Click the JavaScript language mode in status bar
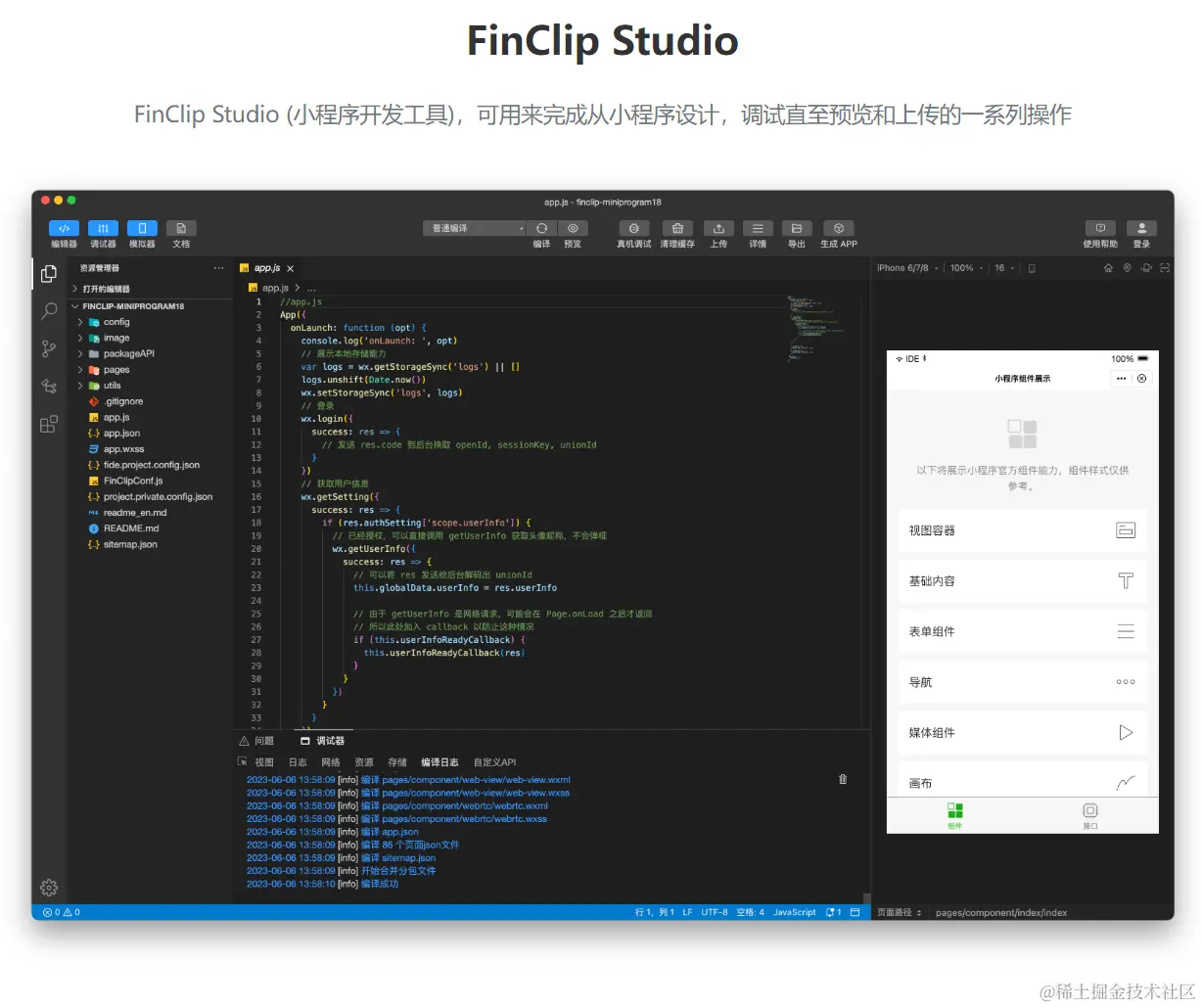Image resolution: width=1202 pixels, height=1008 pixels. [794, 912]
